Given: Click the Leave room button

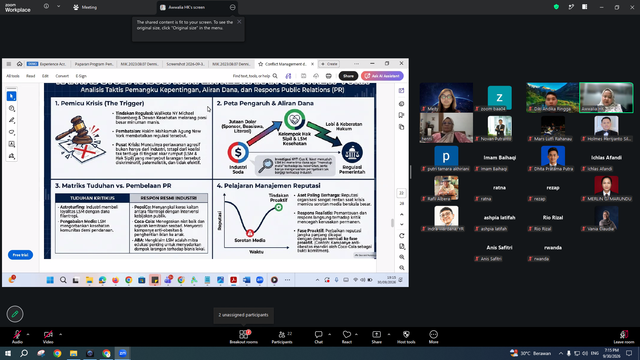Looking at the screenshot, I should coord(624,336).
